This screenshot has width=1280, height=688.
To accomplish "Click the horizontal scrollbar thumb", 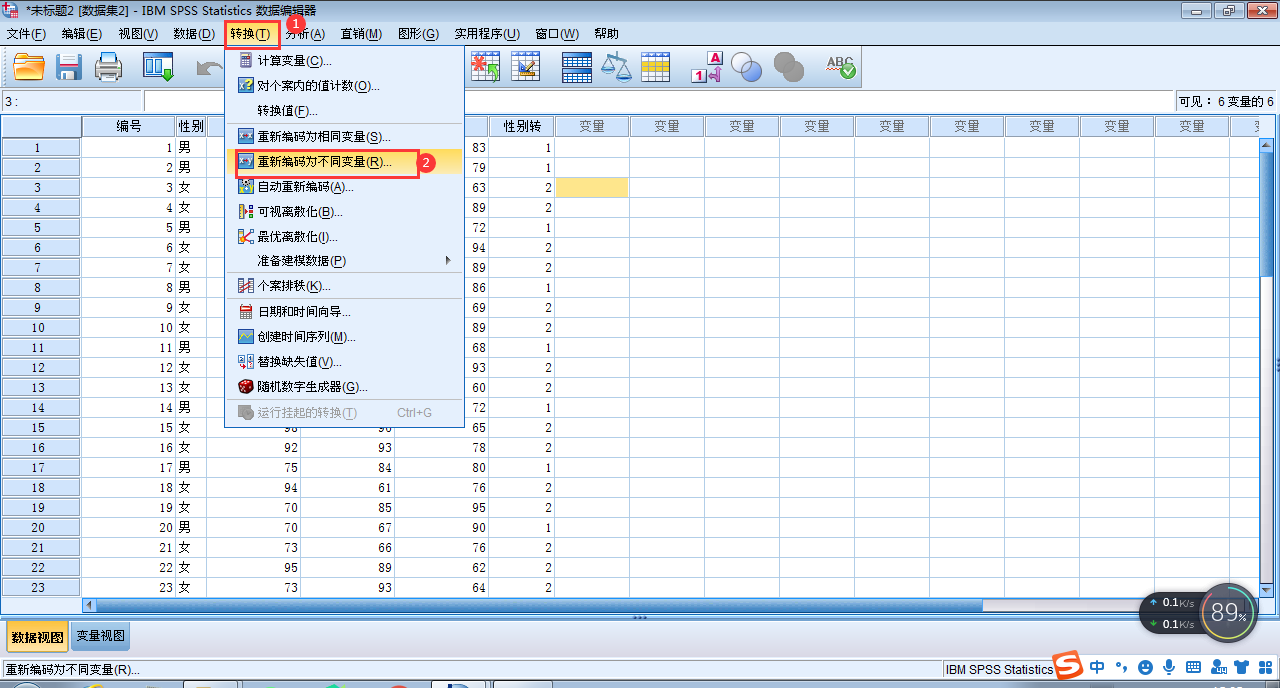I will click(540, 605).
